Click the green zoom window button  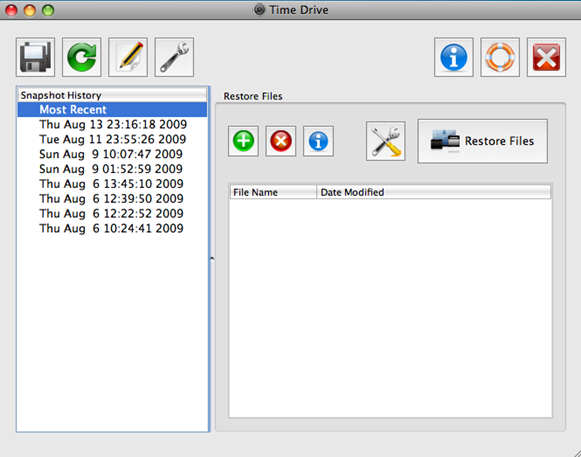click(48, 10)
